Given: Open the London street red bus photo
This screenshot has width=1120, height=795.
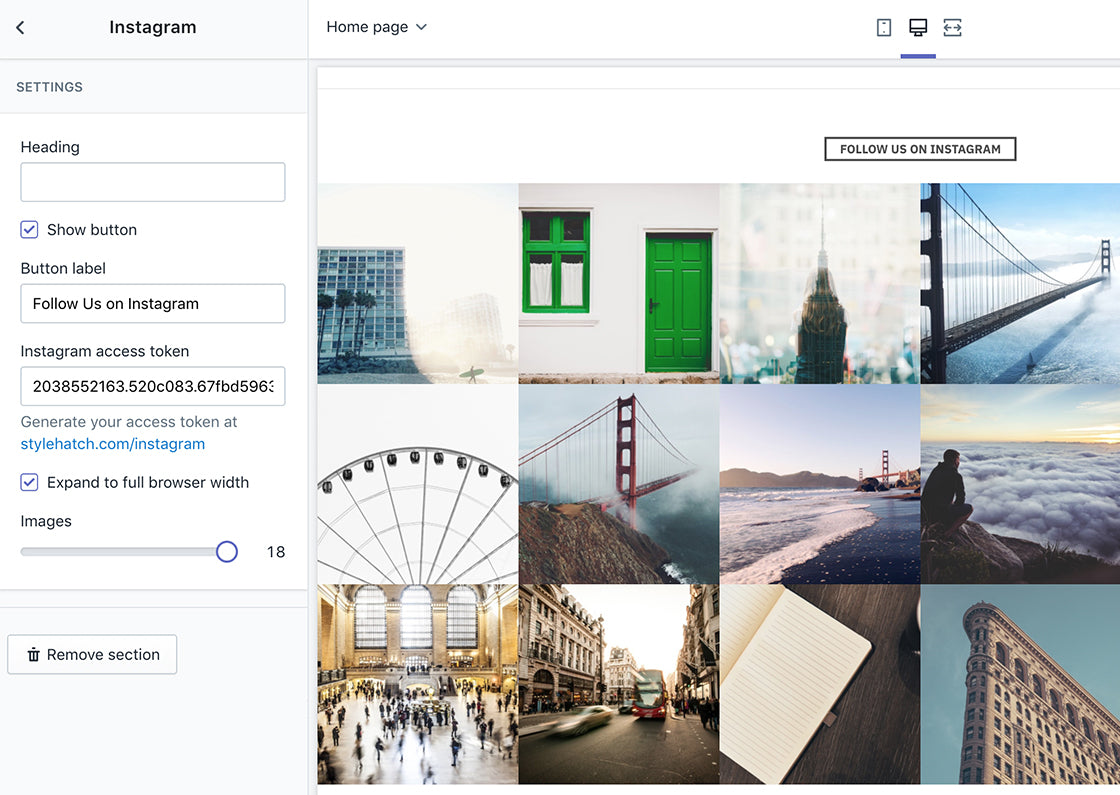Looking at the screenshot, I should 619,684.
